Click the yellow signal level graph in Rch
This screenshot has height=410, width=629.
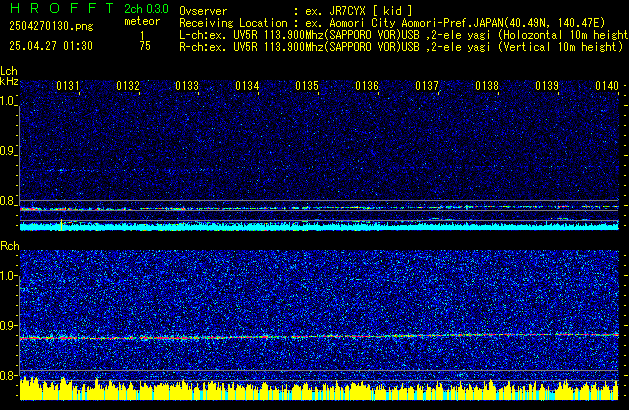(319, 390)
